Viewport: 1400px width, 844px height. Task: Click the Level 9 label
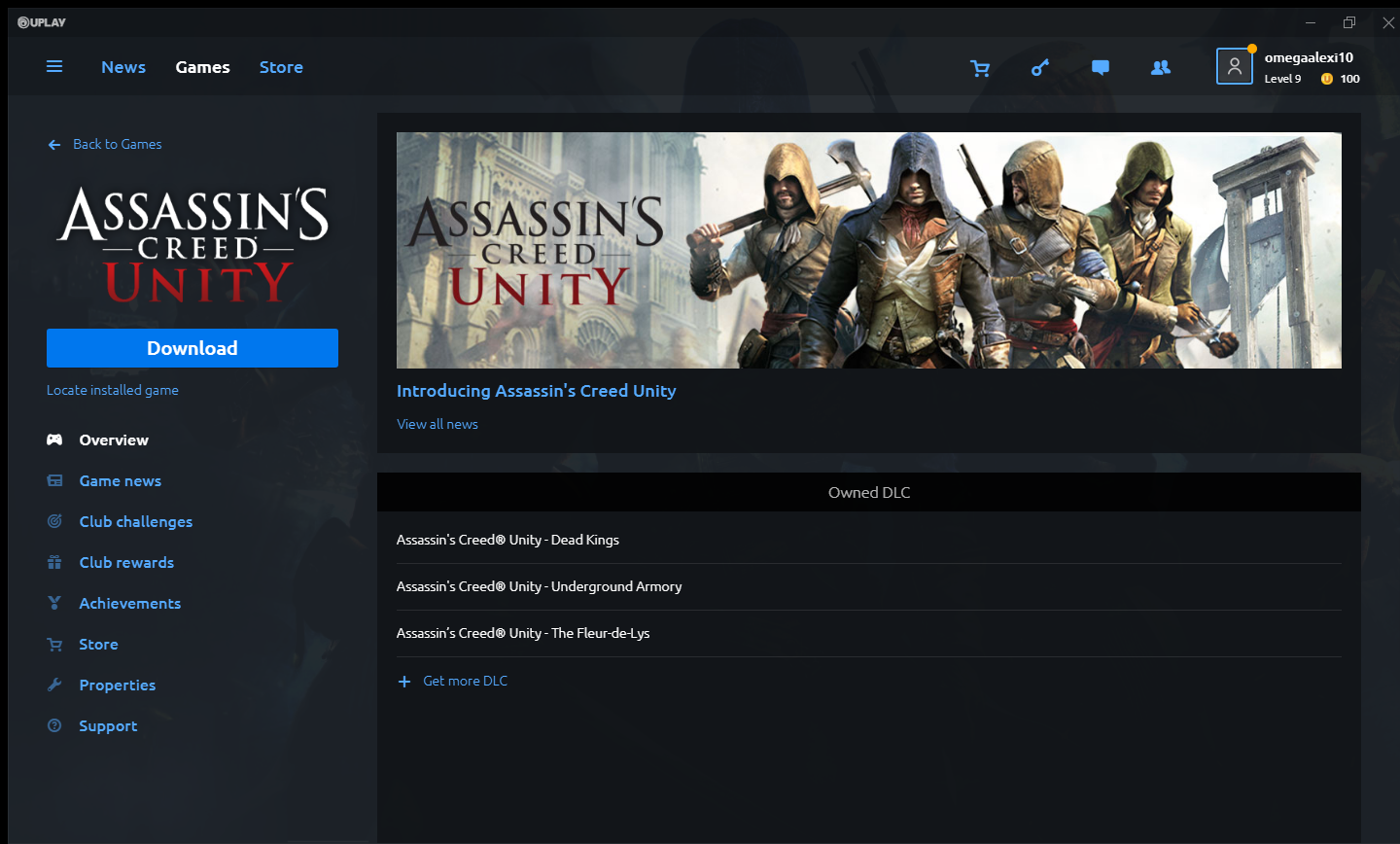[x=1282, y=79]
